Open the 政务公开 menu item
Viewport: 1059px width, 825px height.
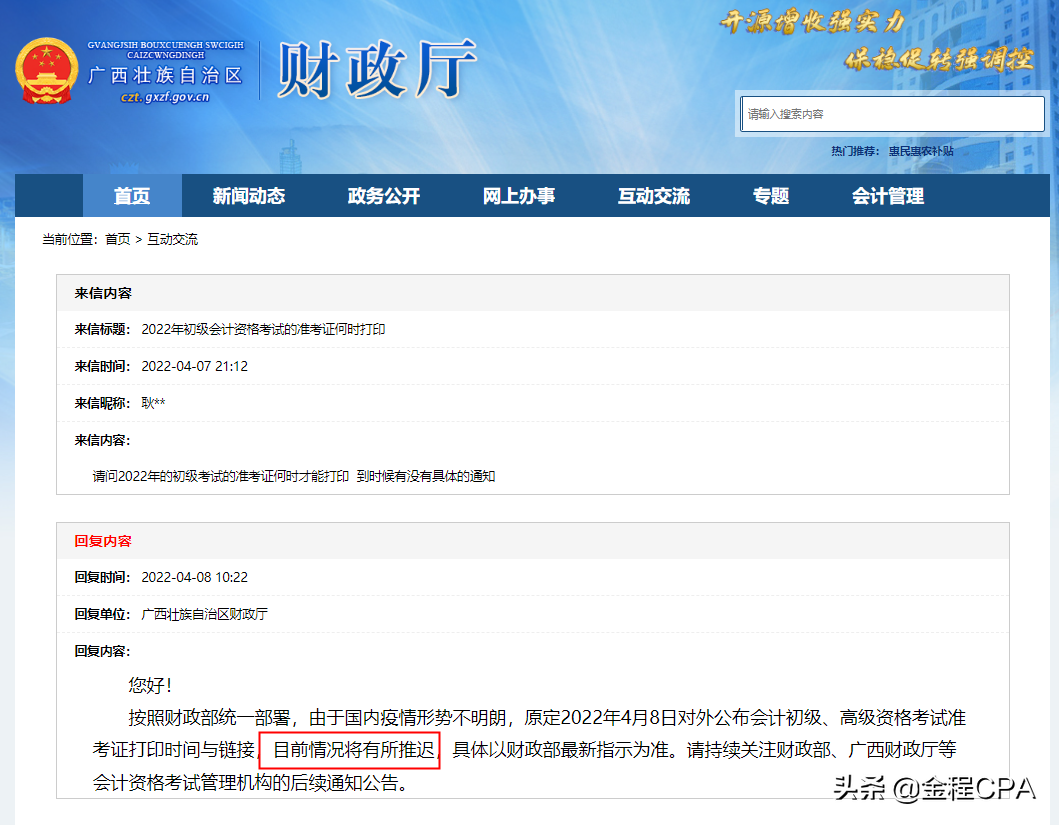(384, 196)
